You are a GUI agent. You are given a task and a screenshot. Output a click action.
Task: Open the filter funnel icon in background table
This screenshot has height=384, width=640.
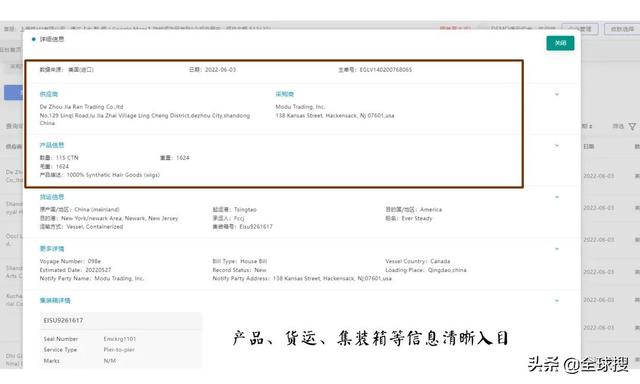632,127
